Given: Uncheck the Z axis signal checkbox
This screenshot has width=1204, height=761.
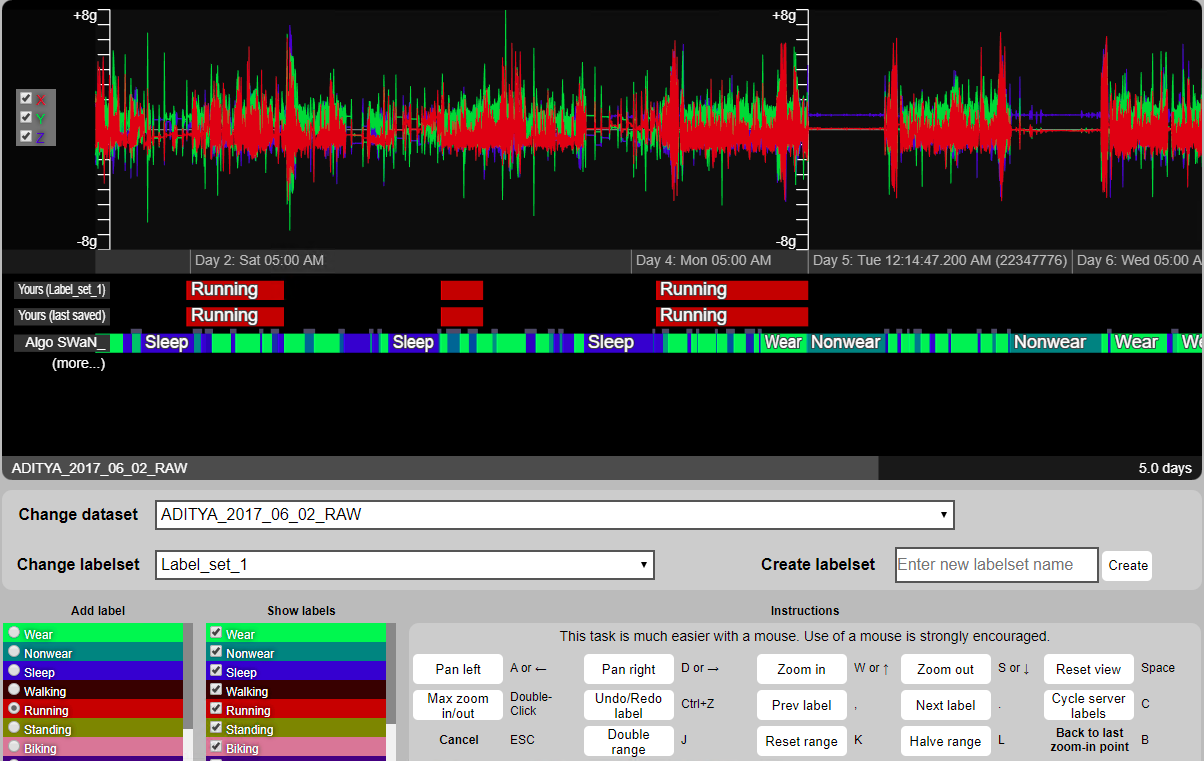Looking at the screenshot, I should tap(26, 136).
